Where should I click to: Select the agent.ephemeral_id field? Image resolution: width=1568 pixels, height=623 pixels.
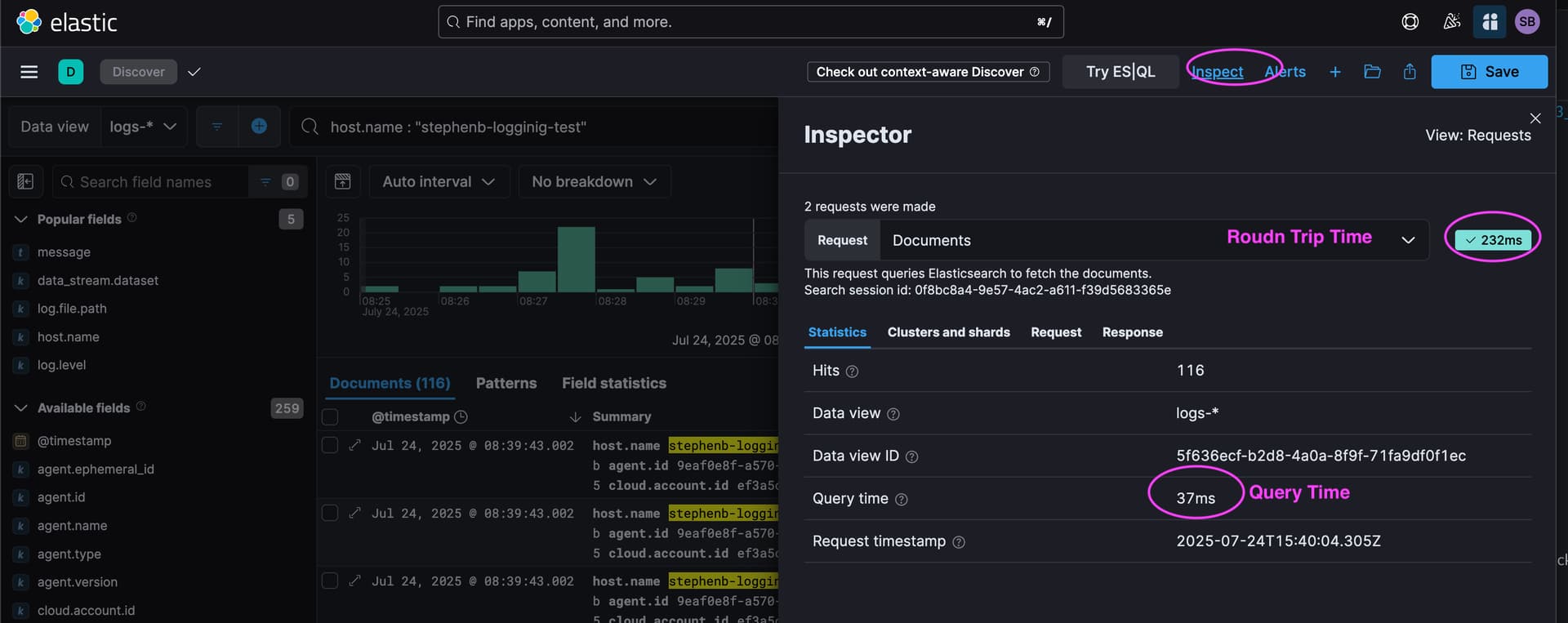click(96, 469)
